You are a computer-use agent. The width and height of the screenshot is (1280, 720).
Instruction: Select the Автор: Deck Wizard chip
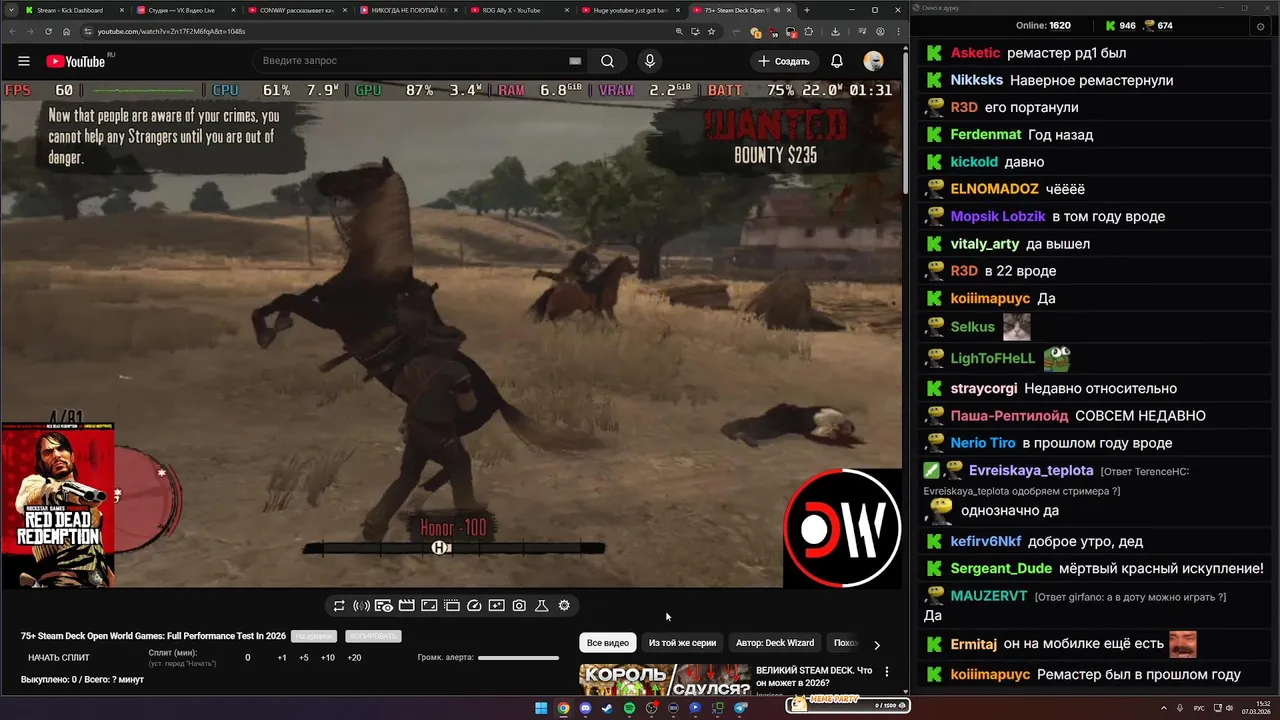point(775,643)
